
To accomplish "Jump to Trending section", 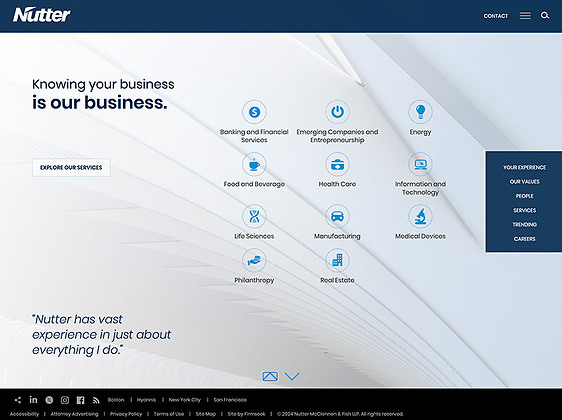I will pos(524,225).
